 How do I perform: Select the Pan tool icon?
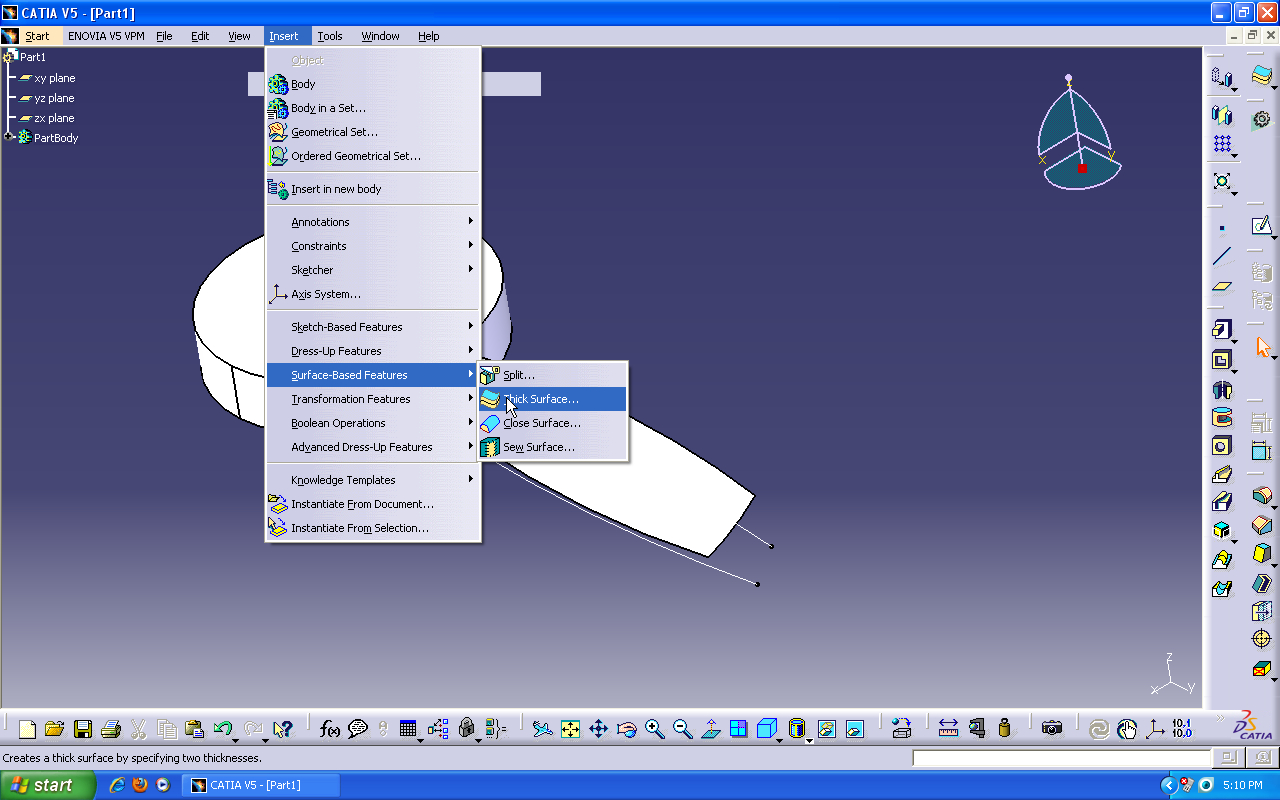598,729
